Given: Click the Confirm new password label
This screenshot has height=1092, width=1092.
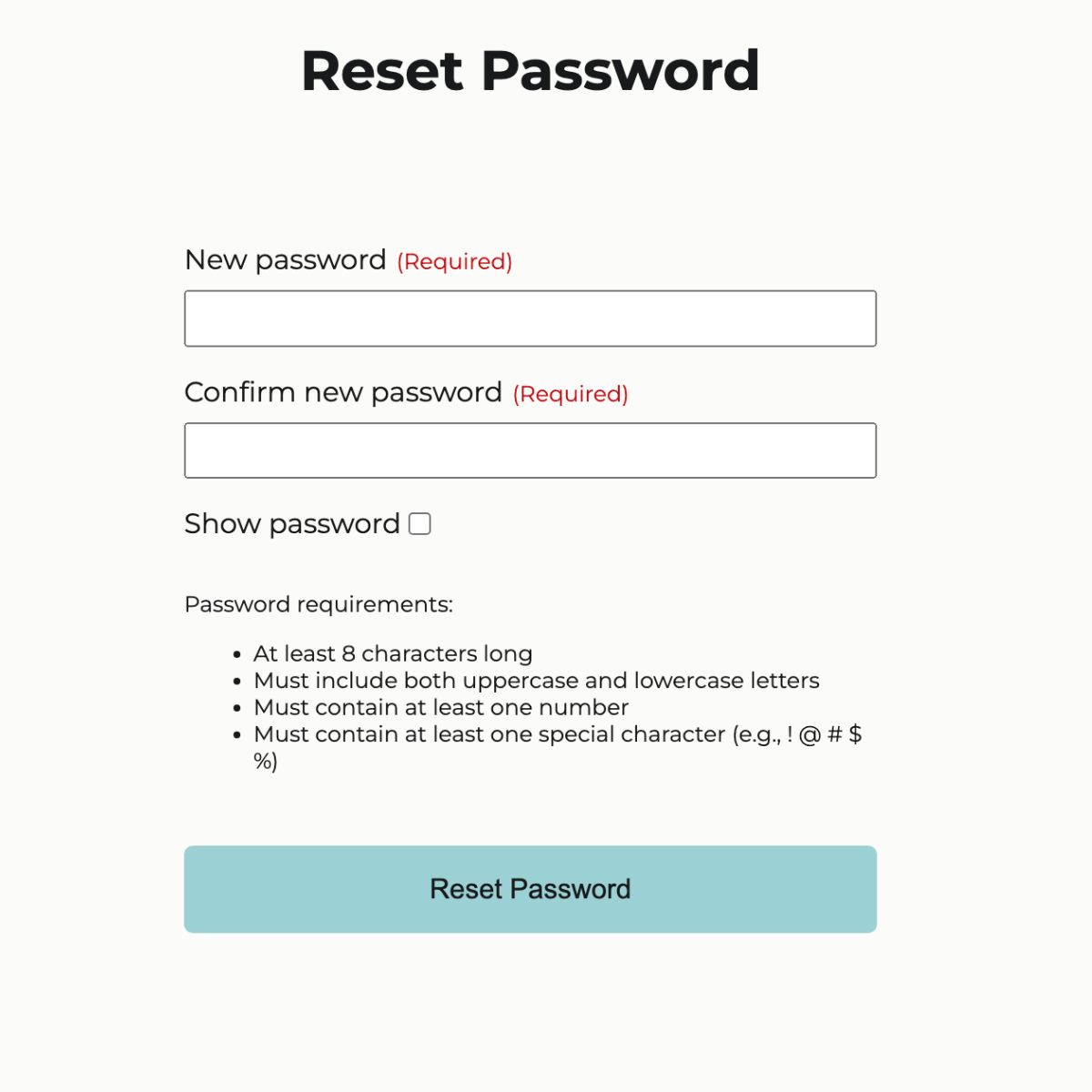Looking at the screenshot, I should (x=341, y=392).
